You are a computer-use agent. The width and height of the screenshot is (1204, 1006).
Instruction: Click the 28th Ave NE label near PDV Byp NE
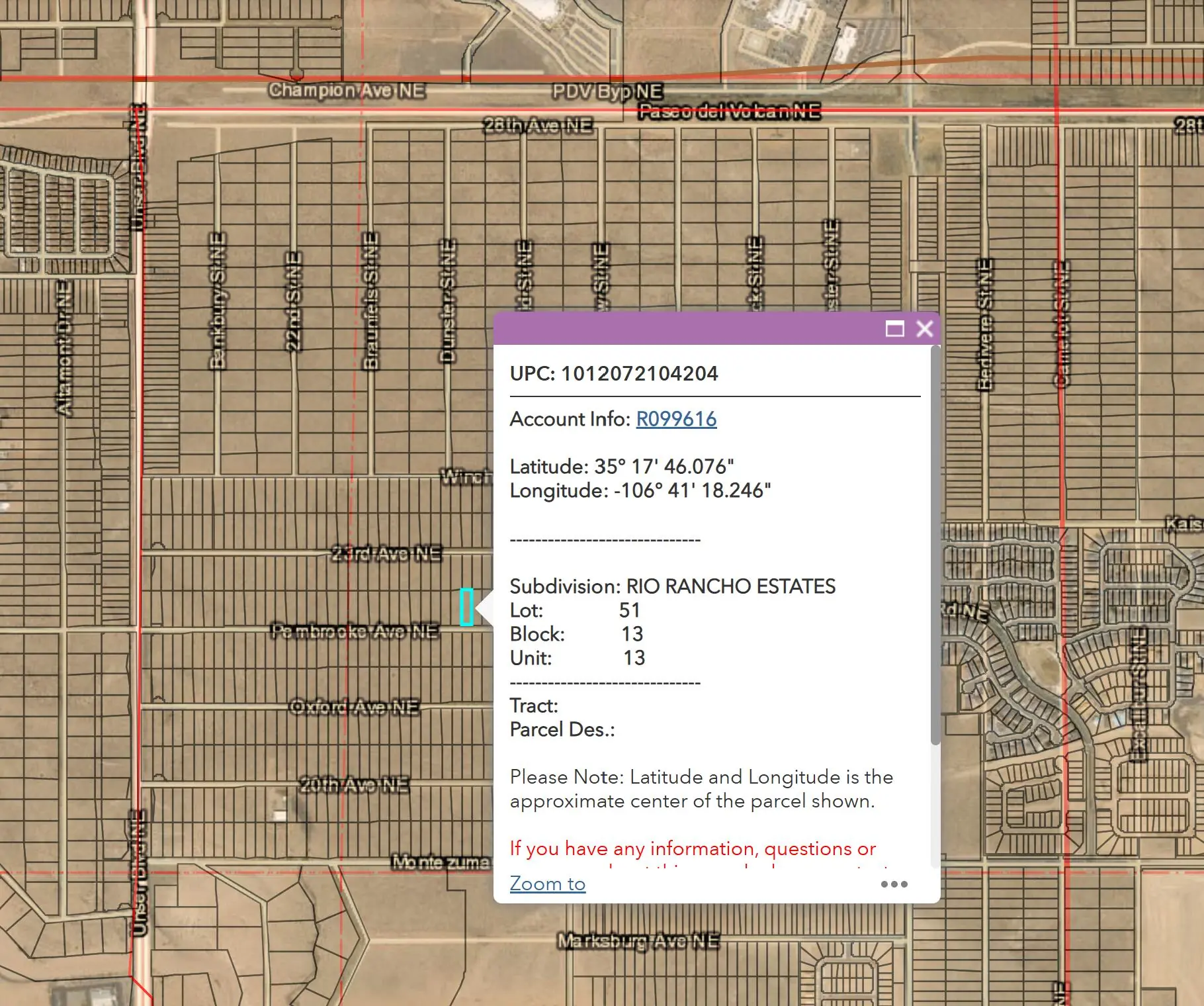[x=537, y=125]
